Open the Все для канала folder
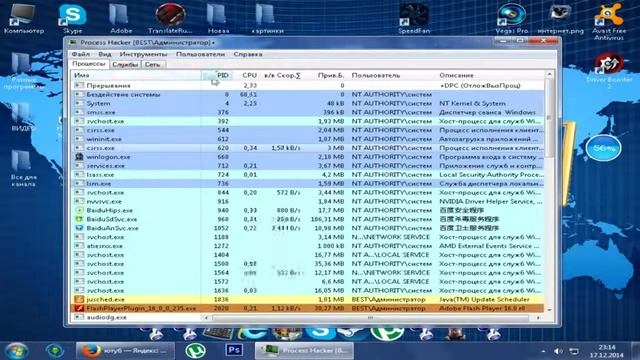Viewport: 640px width, 360px height. click(23, 168)
